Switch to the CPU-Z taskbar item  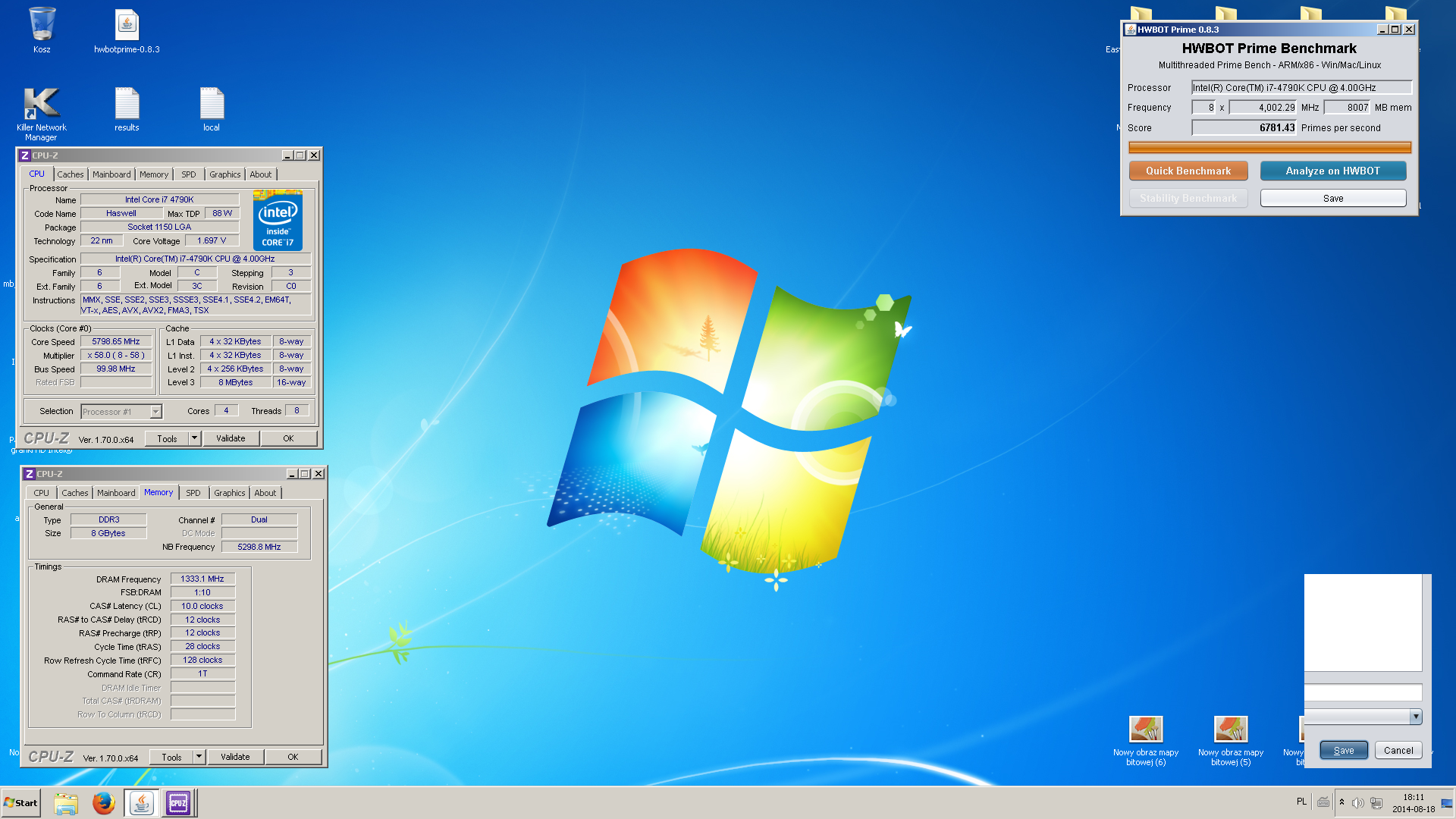(178, 803)
